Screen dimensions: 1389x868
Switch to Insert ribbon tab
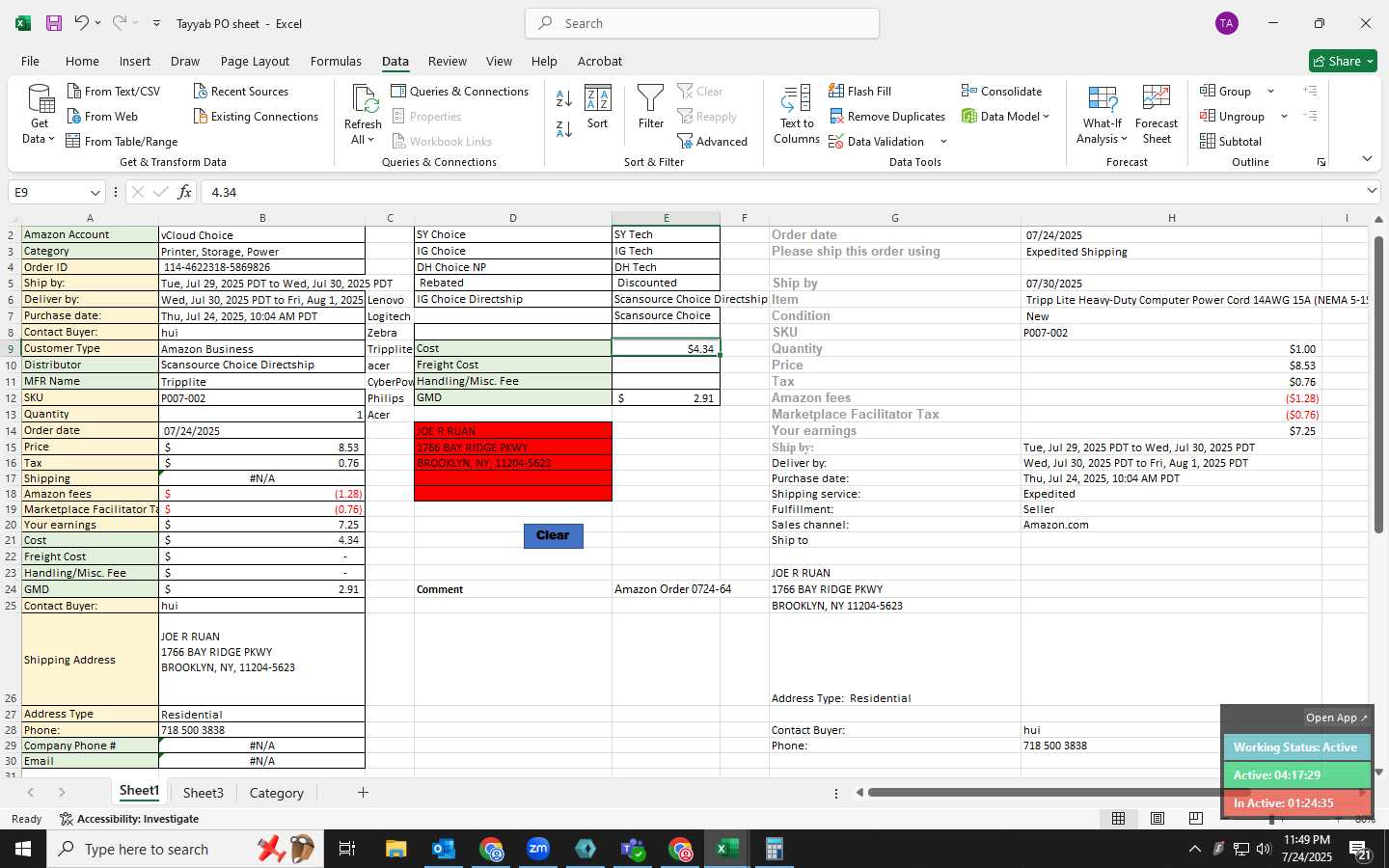(x=135, y=61)
